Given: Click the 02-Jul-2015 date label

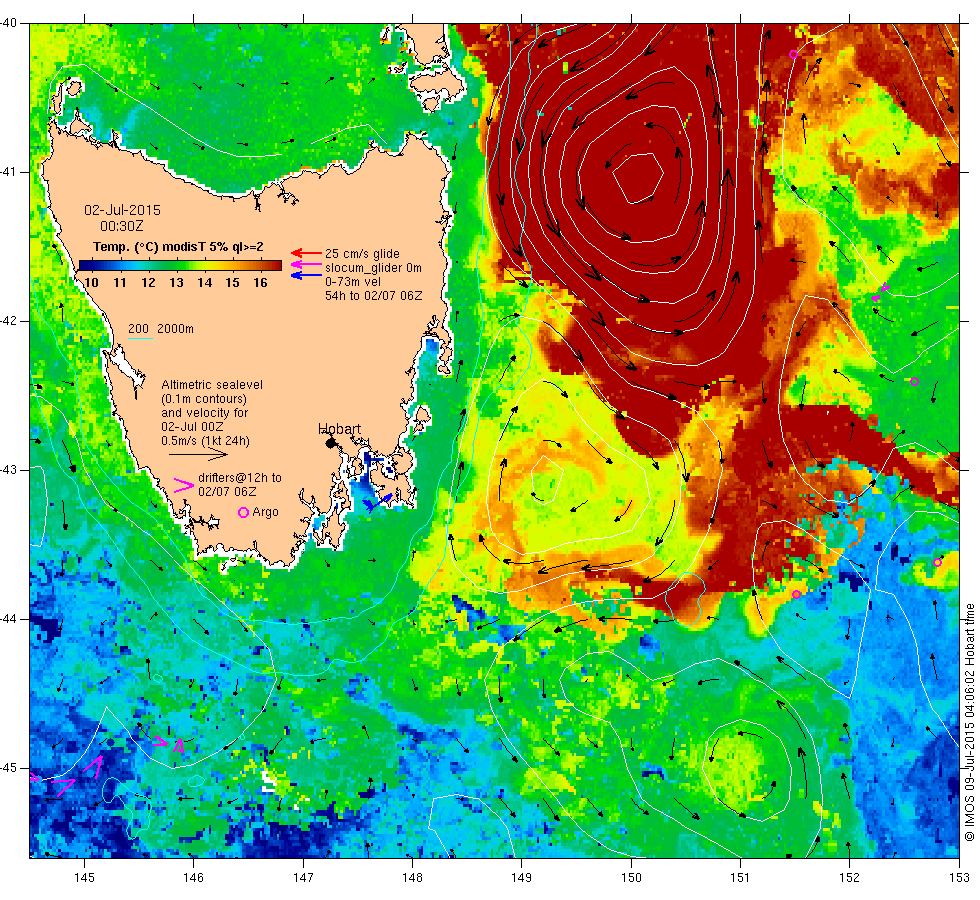Looking at the screenshot, I should [122, 210].
